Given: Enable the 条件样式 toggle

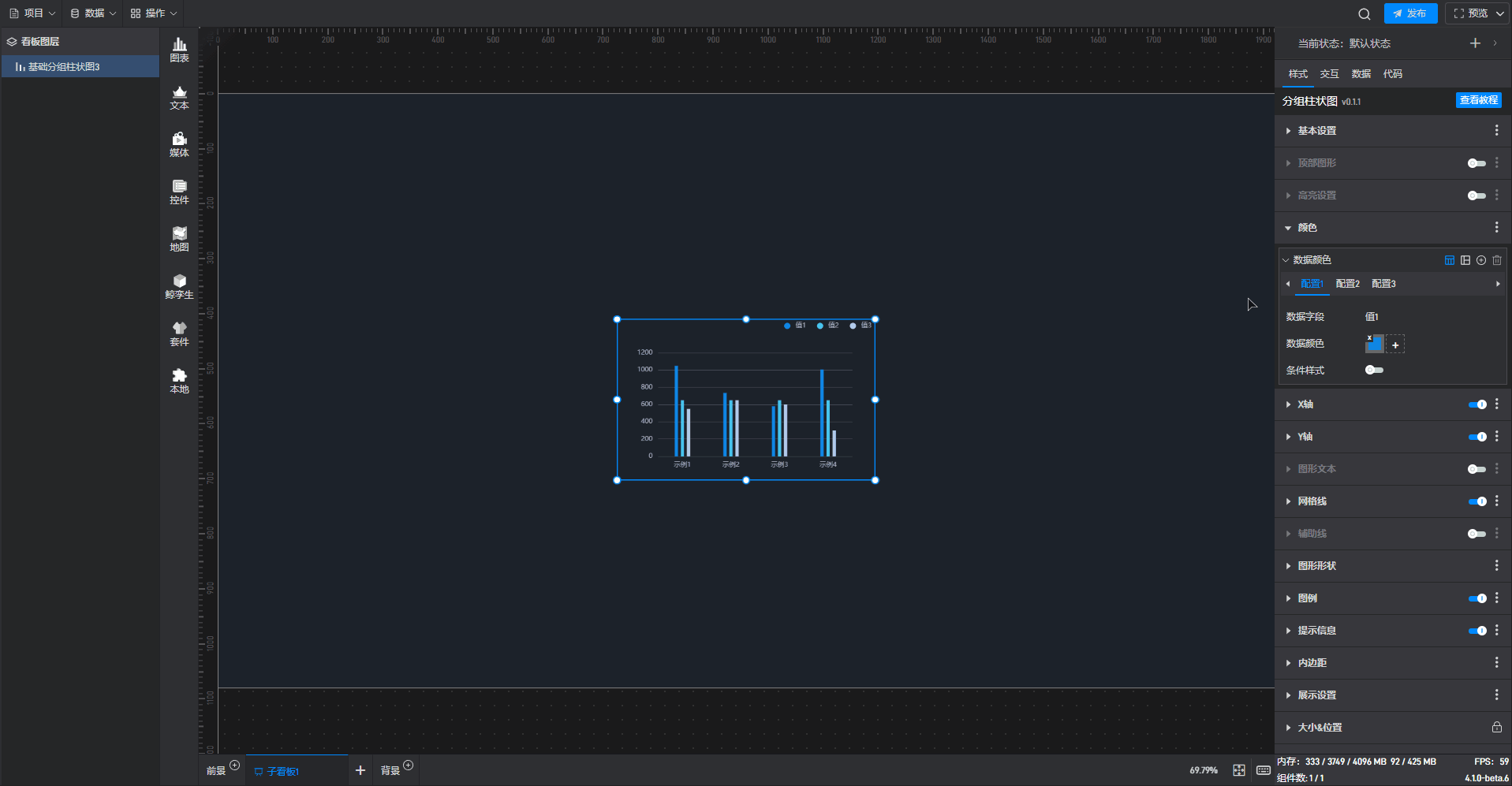Looking at the screenshot, I should pos(1374,370).
